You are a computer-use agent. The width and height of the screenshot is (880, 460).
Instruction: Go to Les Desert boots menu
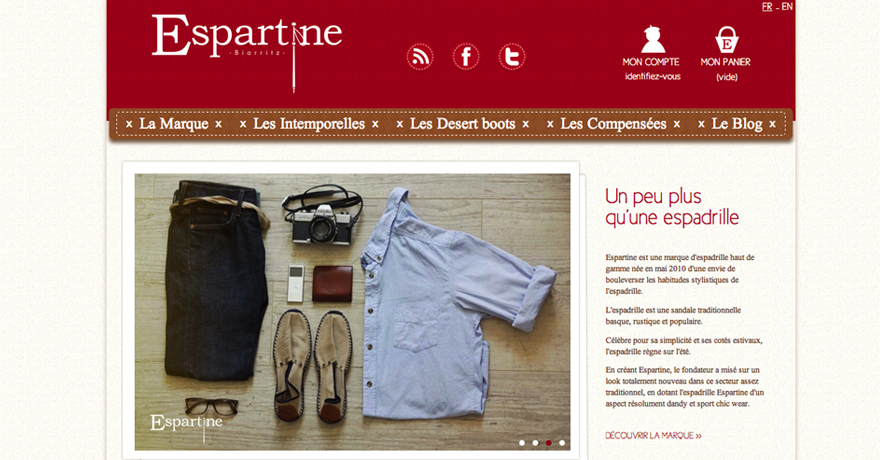coord(462,124)
